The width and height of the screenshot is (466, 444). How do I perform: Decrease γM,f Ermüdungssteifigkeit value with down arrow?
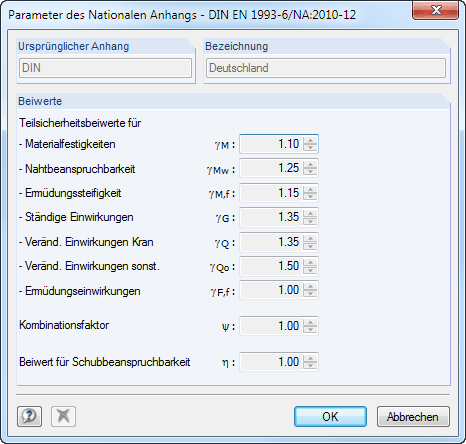click(310, 197)
